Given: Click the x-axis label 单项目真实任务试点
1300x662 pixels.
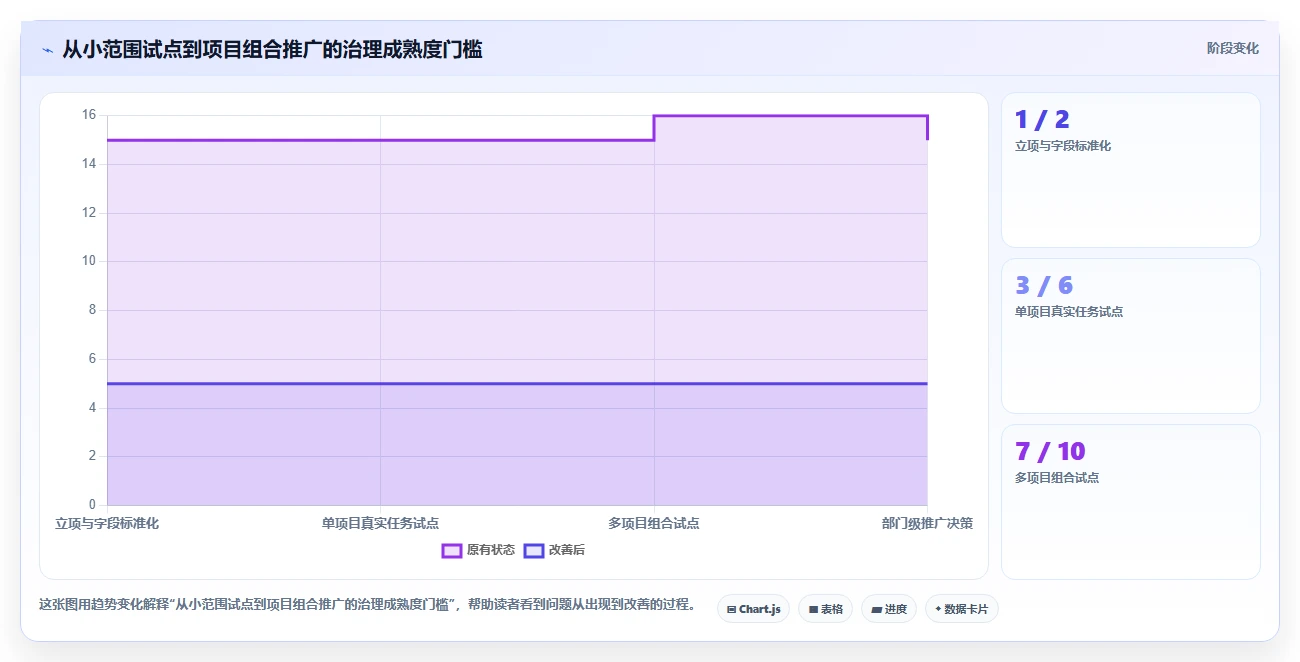Looking at the screenshot, I should point(380,523).
